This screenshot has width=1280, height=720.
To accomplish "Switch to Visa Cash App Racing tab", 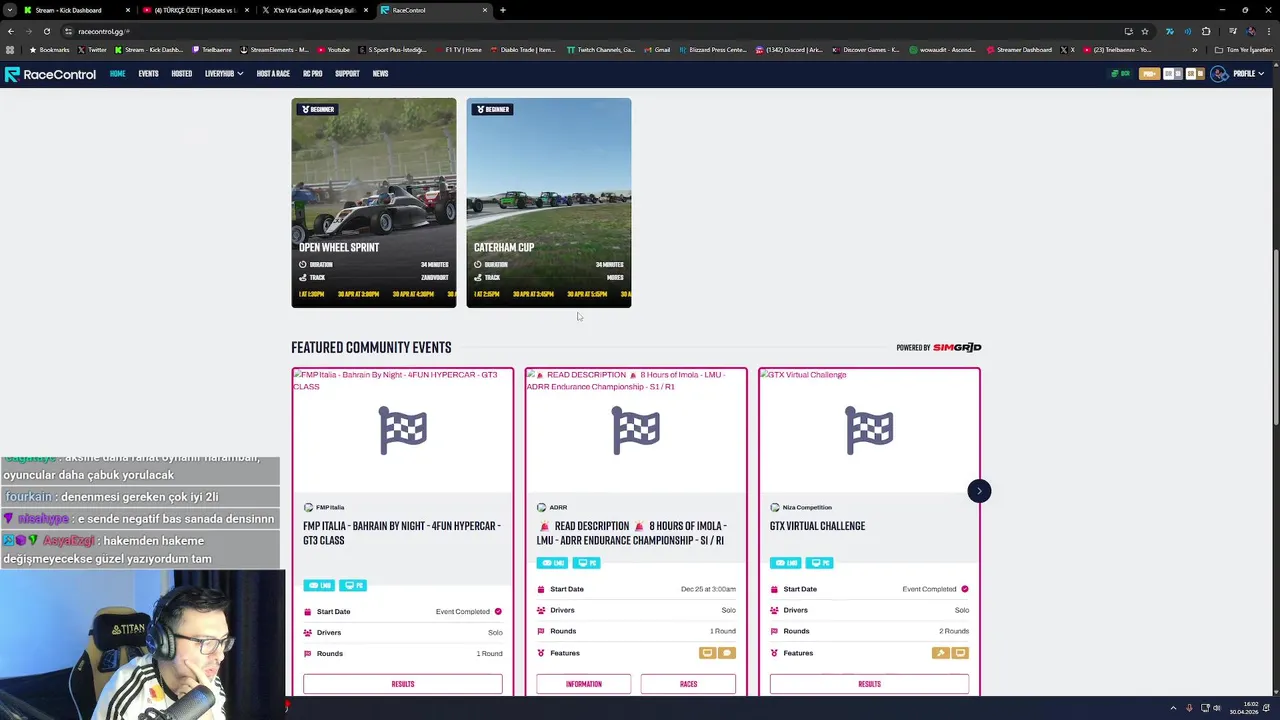I will click(314, 10).
